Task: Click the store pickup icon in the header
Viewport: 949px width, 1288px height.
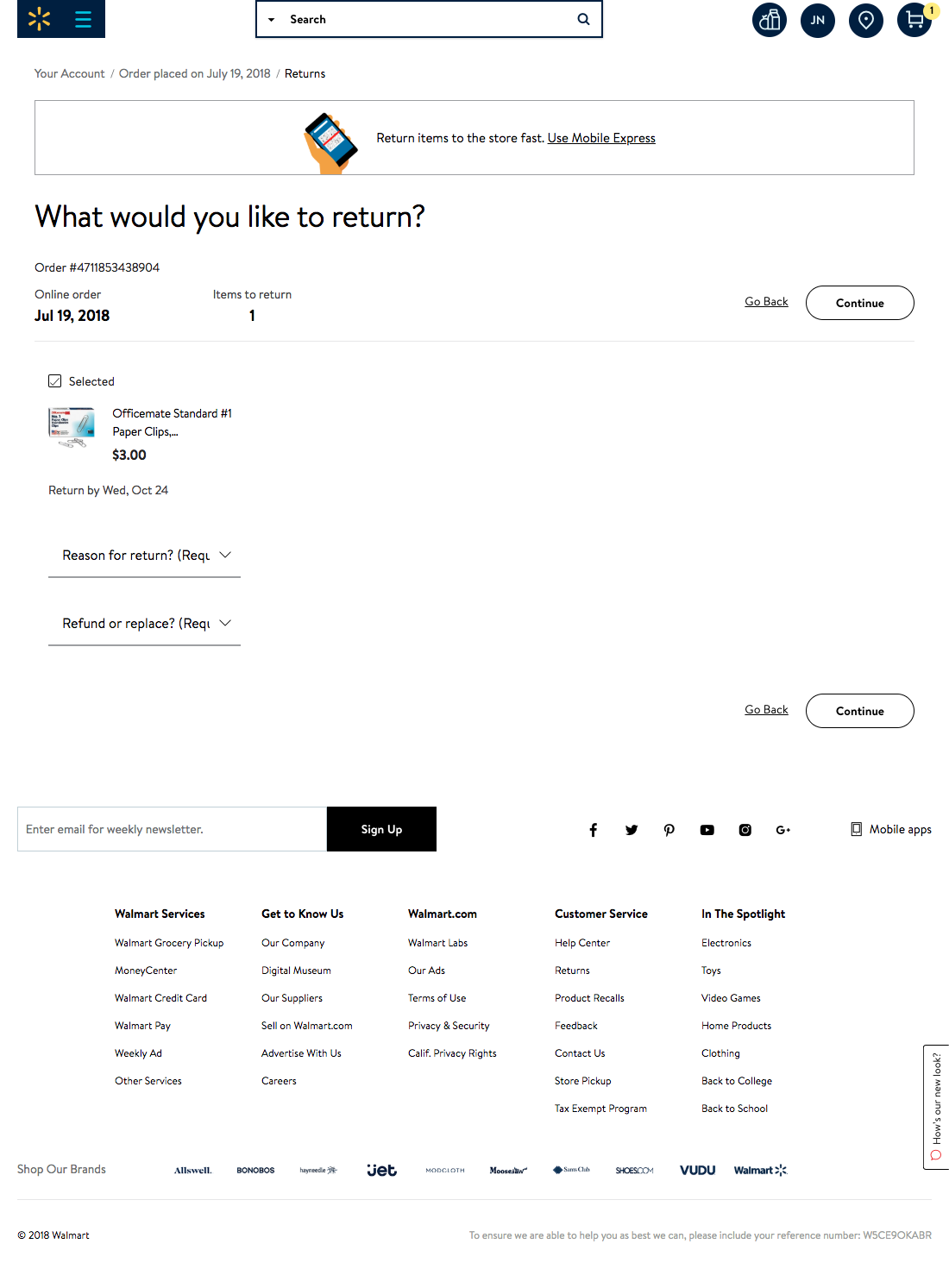Action: [770, 20]
